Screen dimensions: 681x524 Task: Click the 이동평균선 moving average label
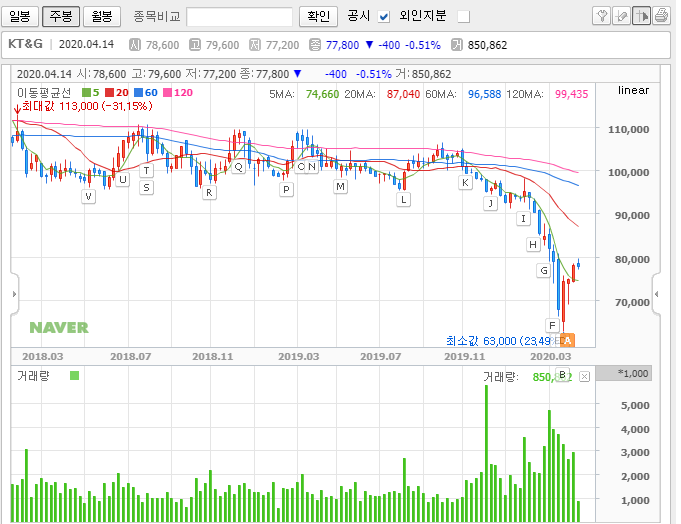tap(44, 93)
